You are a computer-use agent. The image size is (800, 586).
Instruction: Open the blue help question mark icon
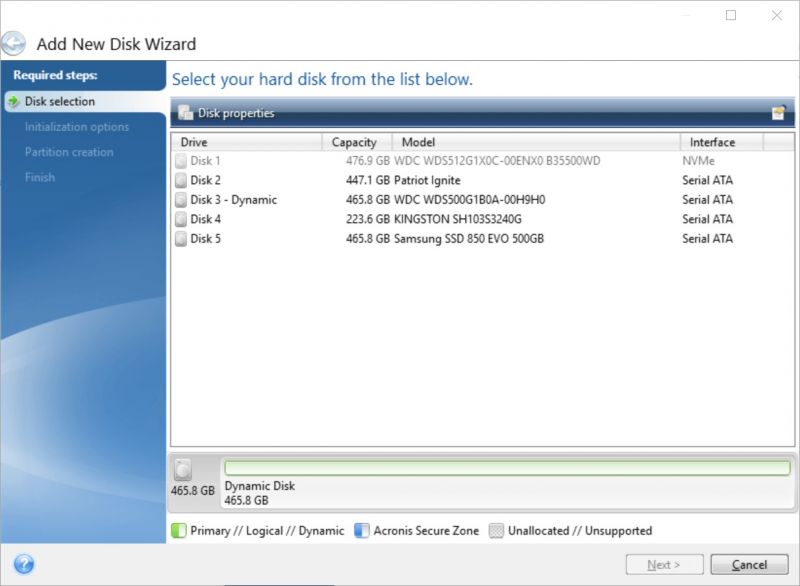tap(24, 564)
